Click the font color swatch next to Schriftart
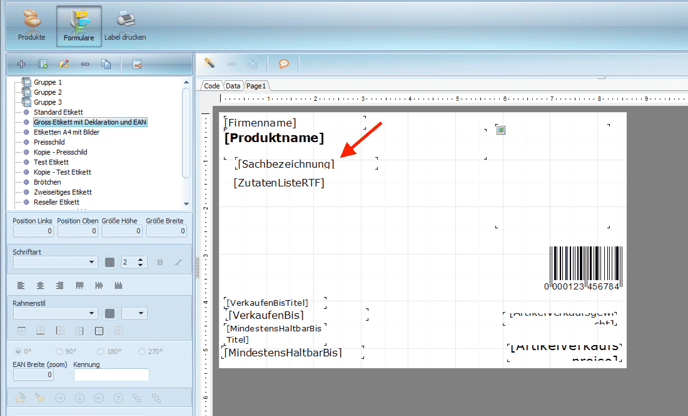Screen dimensions: 688x416 click(110, 263)
